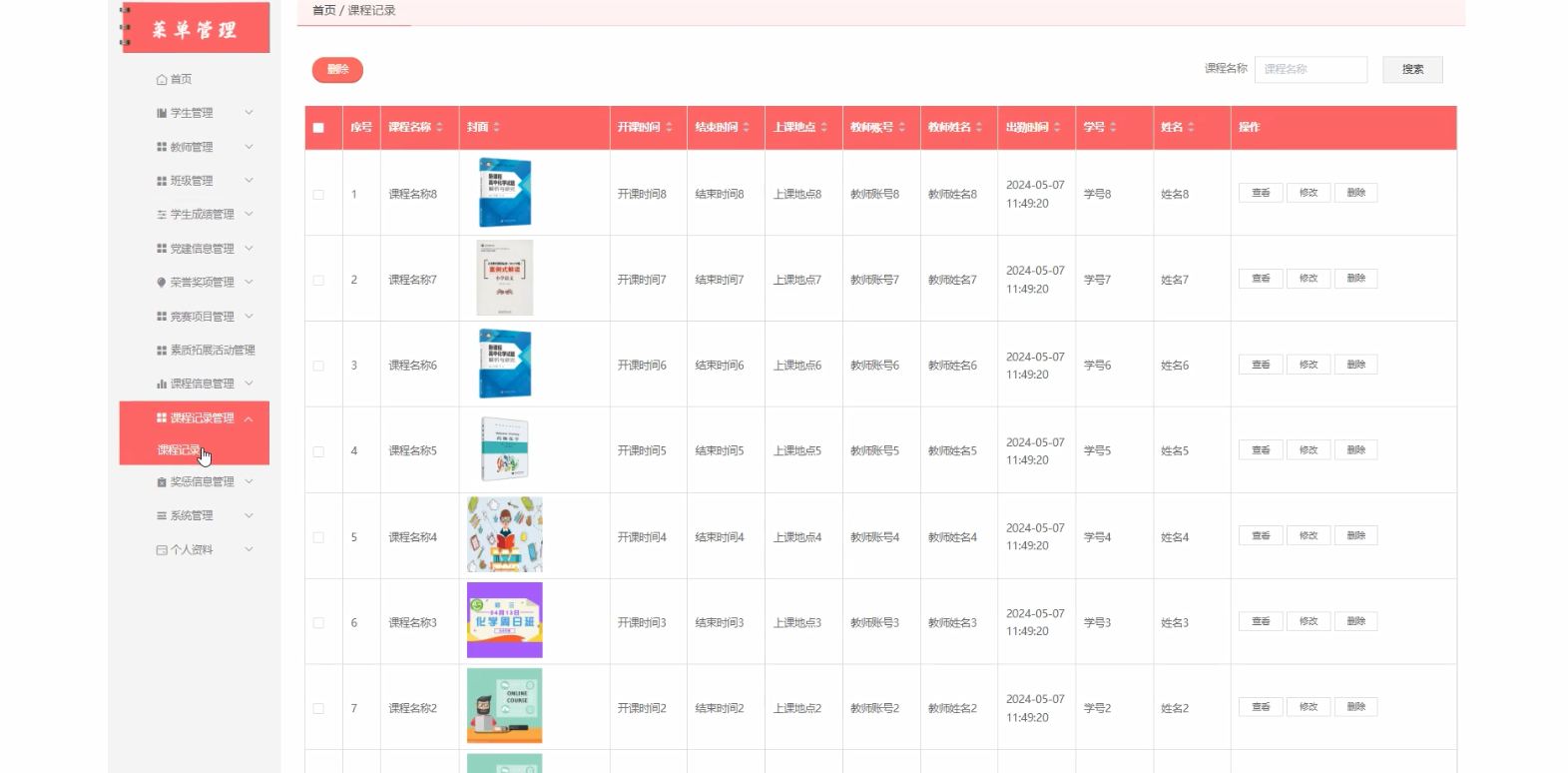Image resolution: width=1568 pixels, height=773 pixels.
Task: Click the 党建信息管理 grid icon
Action: 162,249
